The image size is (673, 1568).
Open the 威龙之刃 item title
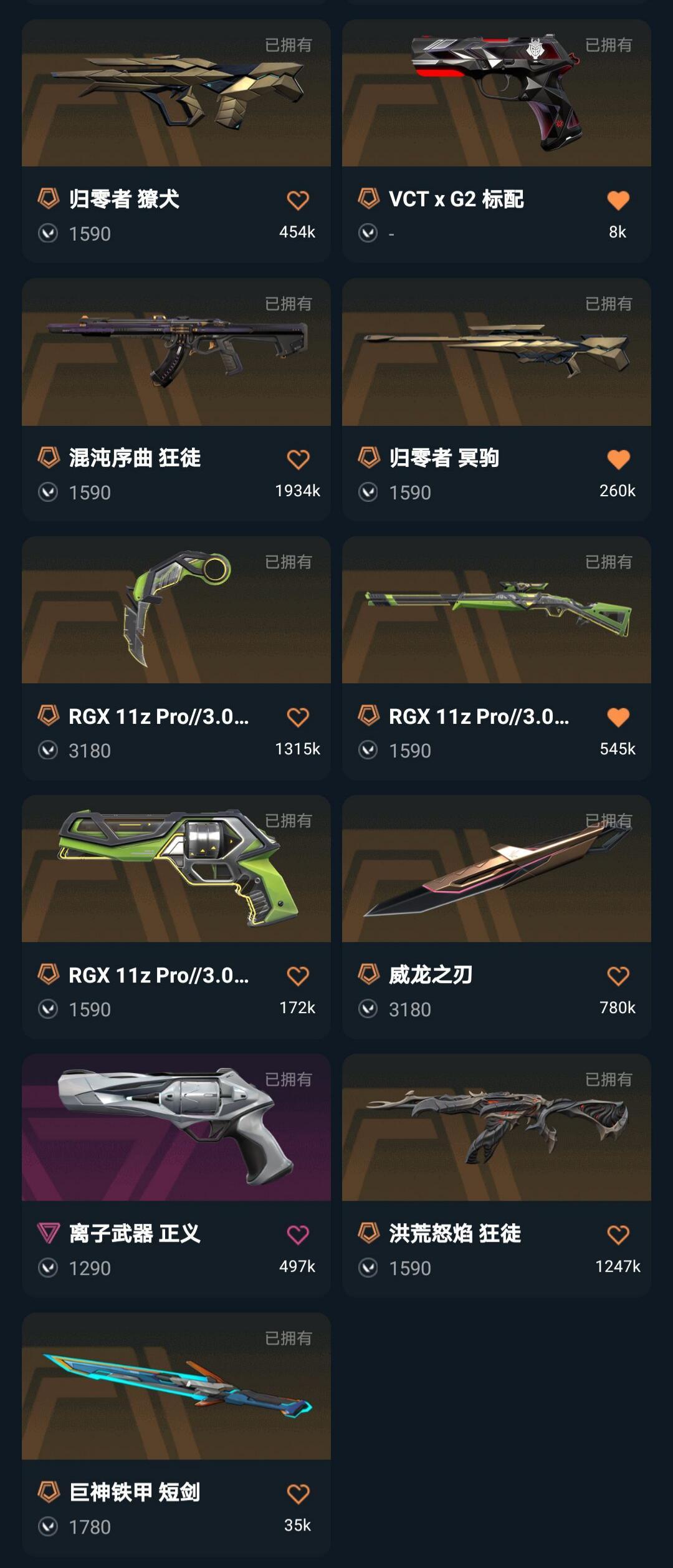431,974
